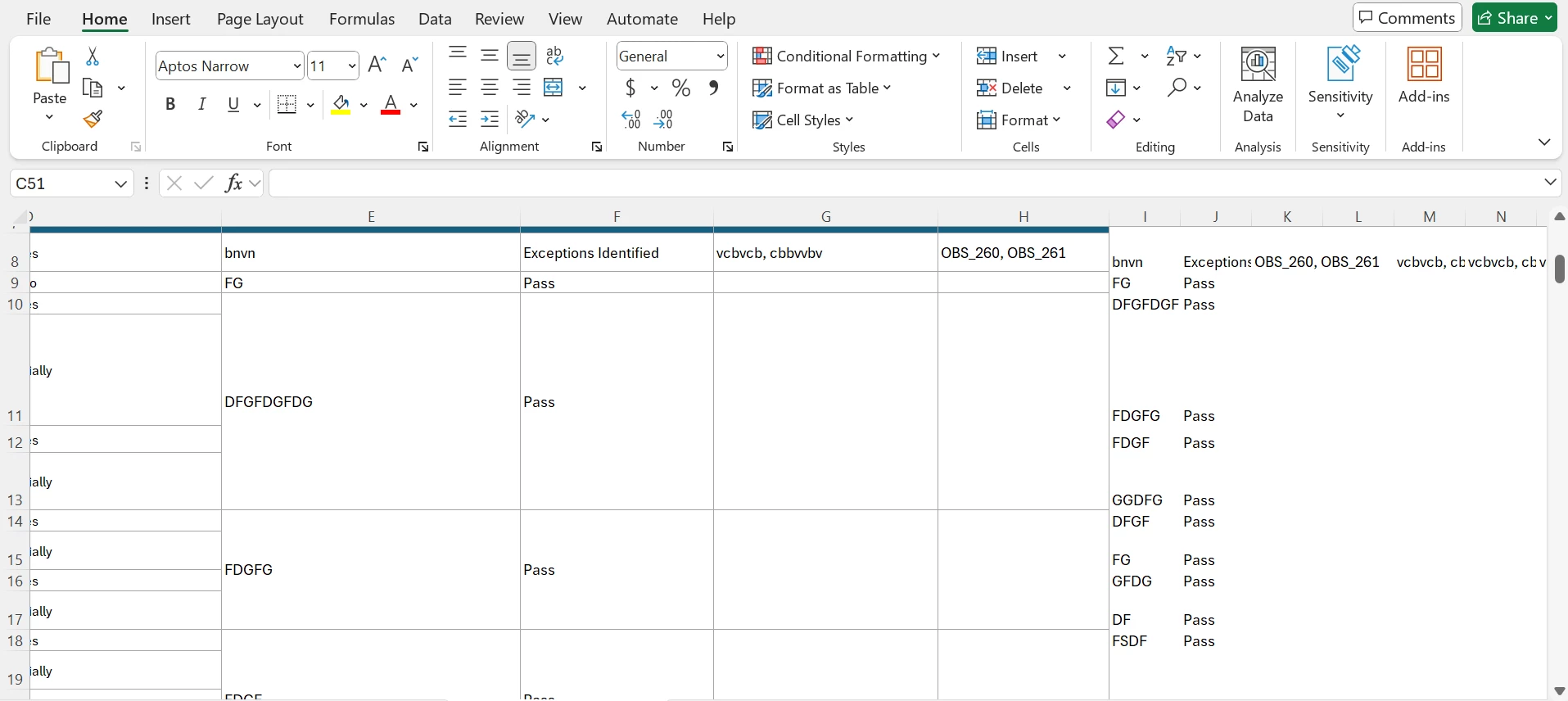Apply the yellow Fill Color

click(x=341, y=104)
